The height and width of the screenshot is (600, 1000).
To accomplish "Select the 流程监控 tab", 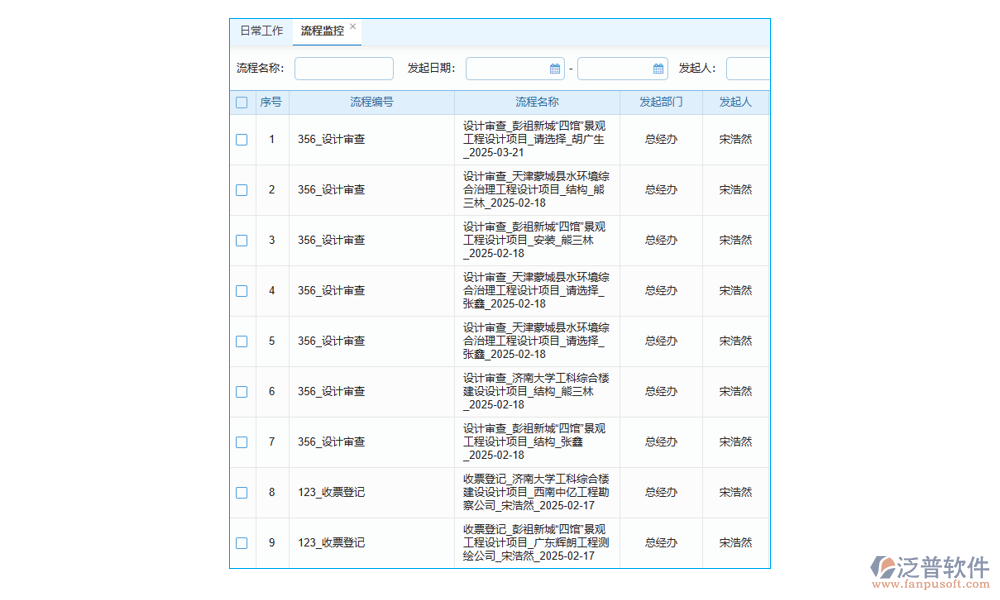I will coord(320,30).
